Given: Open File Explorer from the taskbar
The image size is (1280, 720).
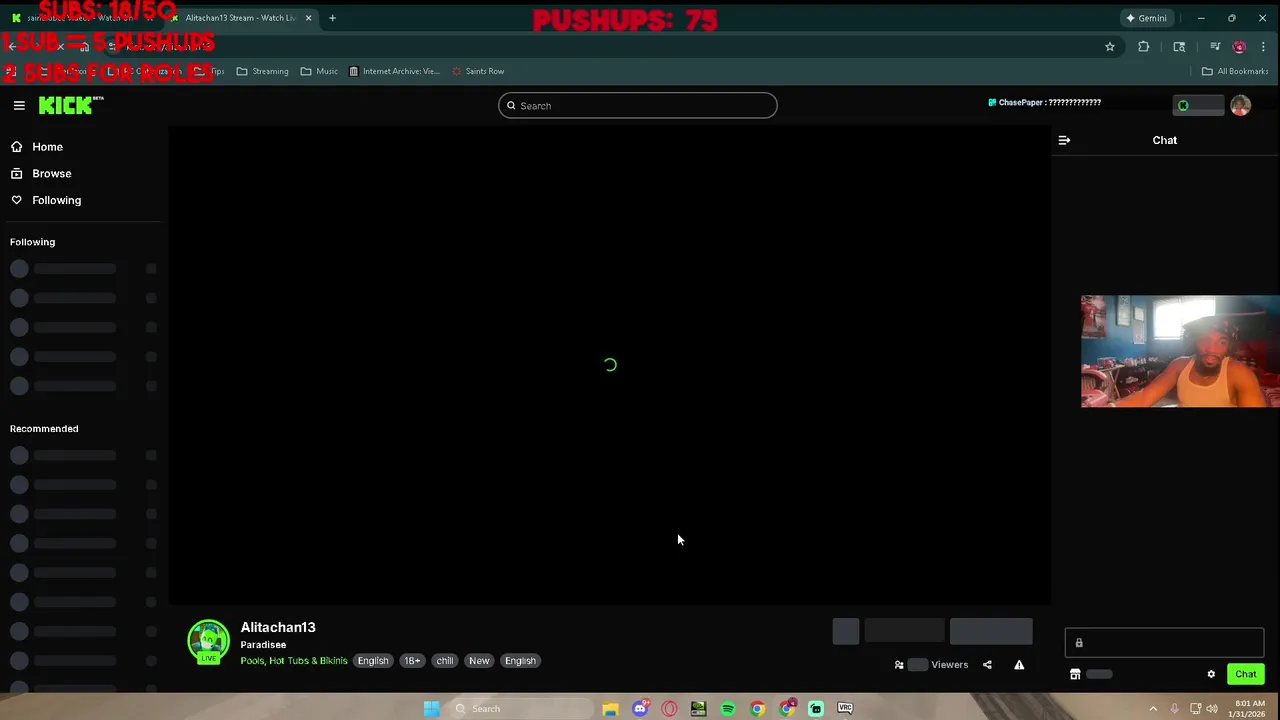Looking at the screenshot, I should (x=610, y=708).
